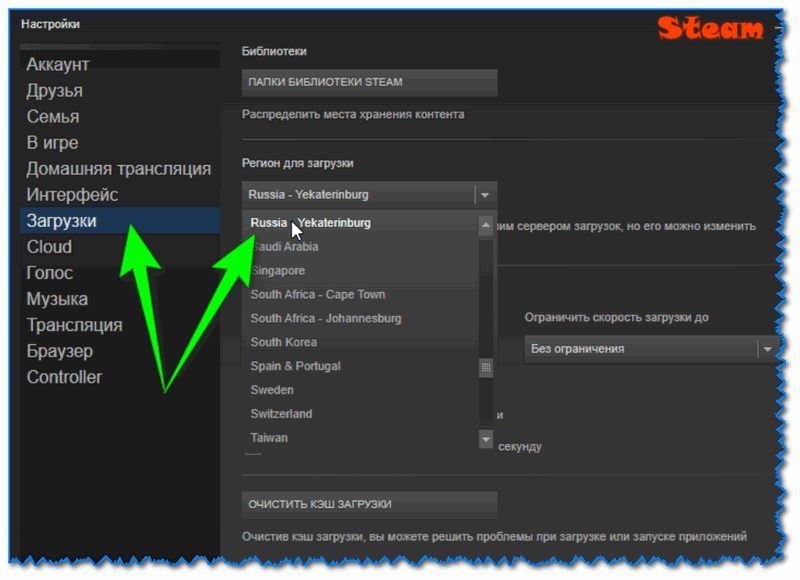The image size is (800, 580).
Task: Click the speed limit dropdown arrow
Action: [767, 349]
